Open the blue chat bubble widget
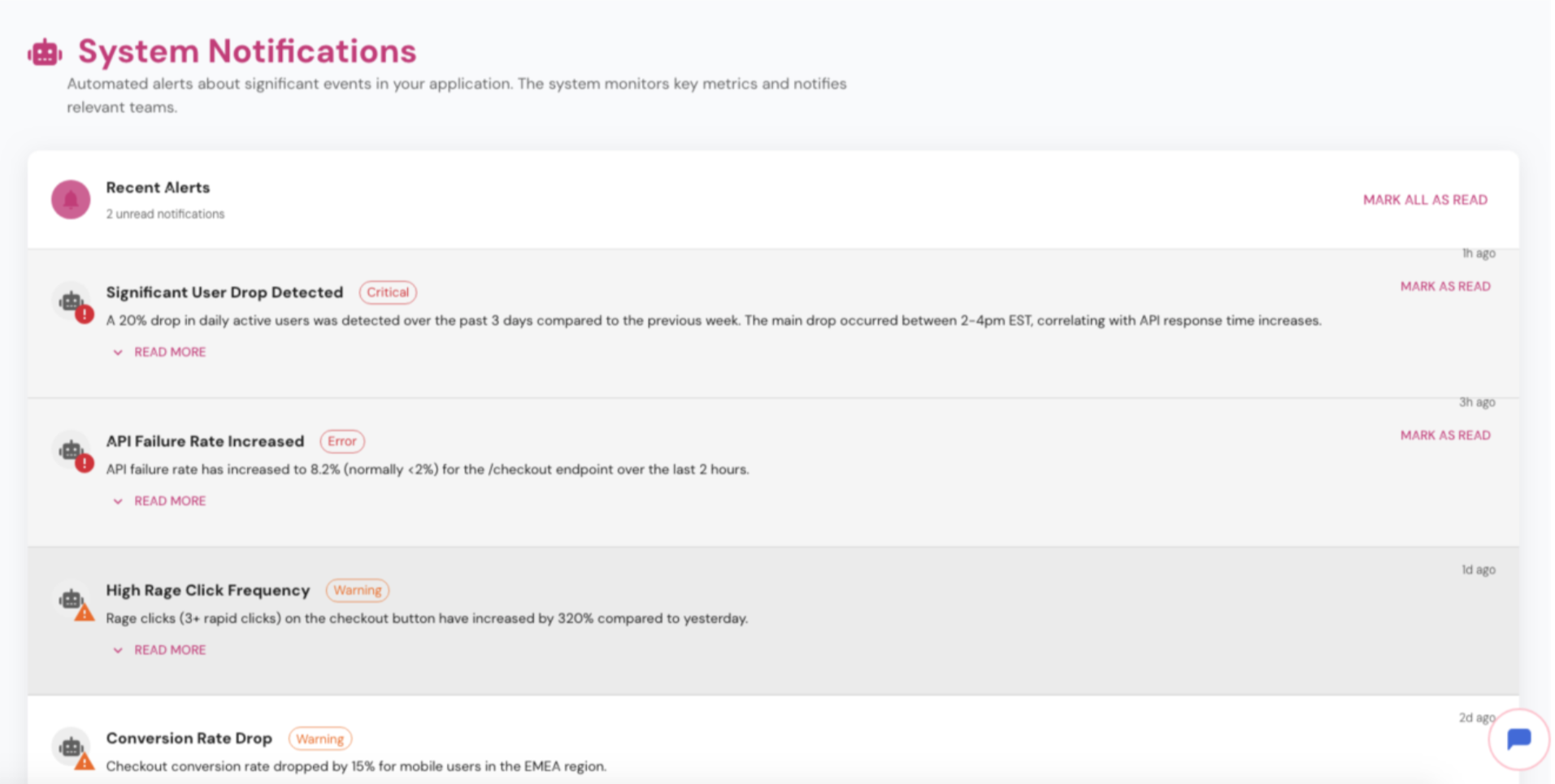The width and height of the screenshot is (1555, 784). coord(1518,739)
